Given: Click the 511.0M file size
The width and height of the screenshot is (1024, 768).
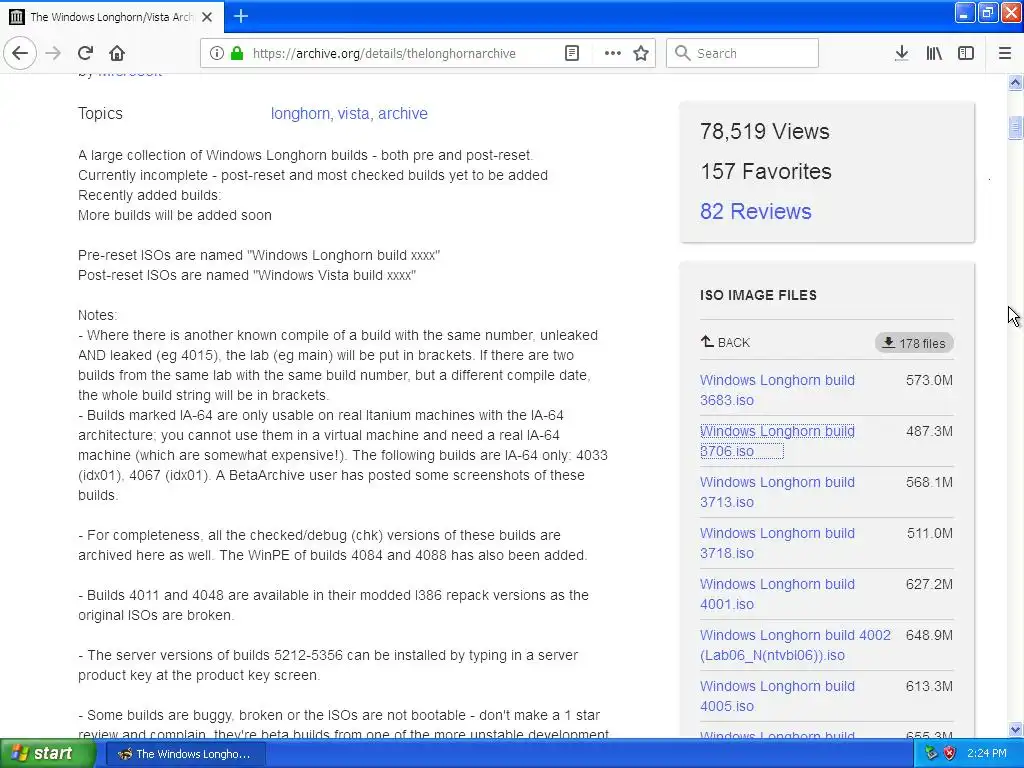Looking at the screenshot, I should click(x=930, y=533).
